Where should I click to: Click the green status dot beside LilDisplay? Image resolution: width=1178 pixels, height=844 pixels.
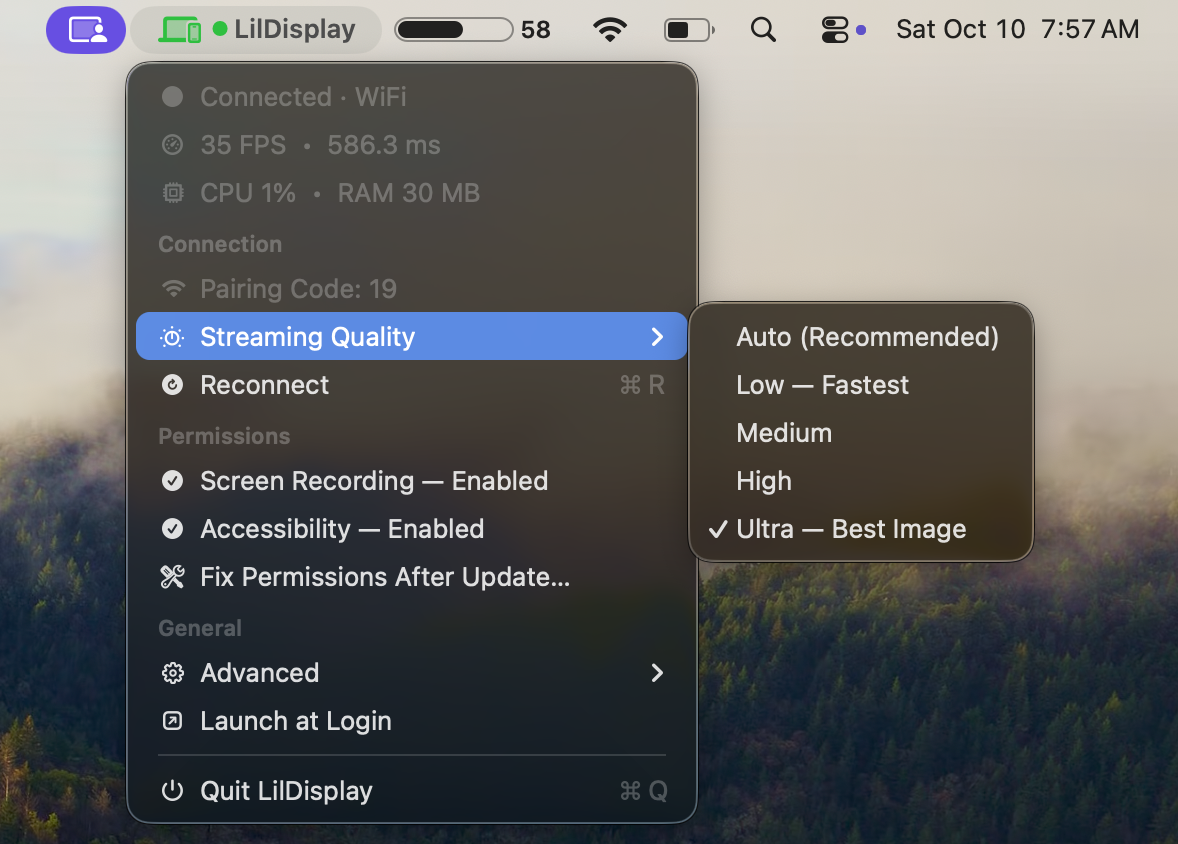click(220, 29)
